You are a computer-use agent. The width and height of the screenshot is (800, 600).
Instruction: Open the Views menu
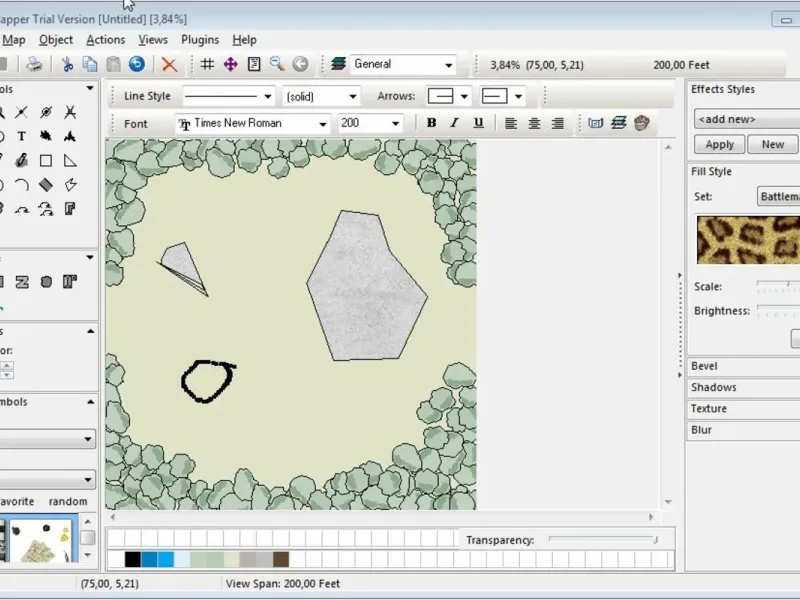click(153, 40)
